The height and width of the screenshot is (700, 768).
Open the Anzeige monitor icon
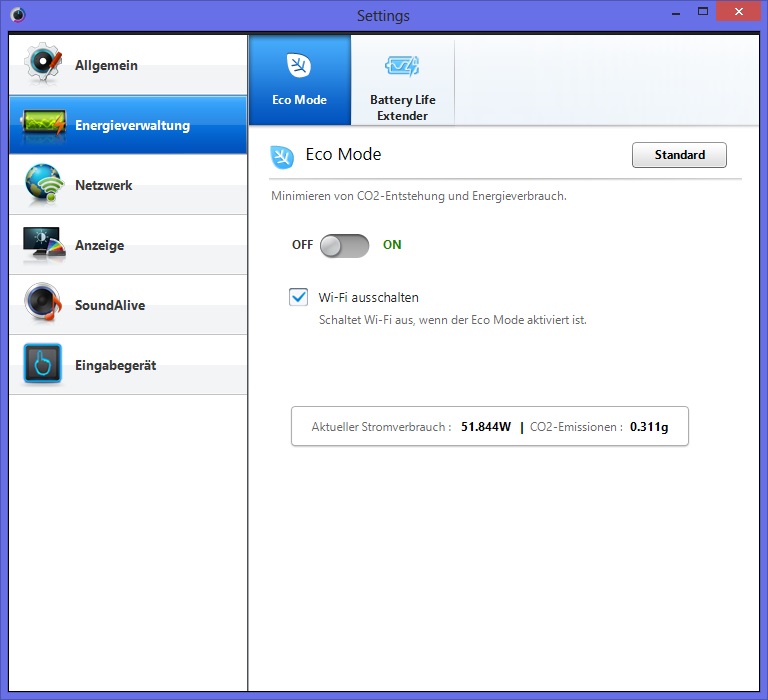coord(44,243)
